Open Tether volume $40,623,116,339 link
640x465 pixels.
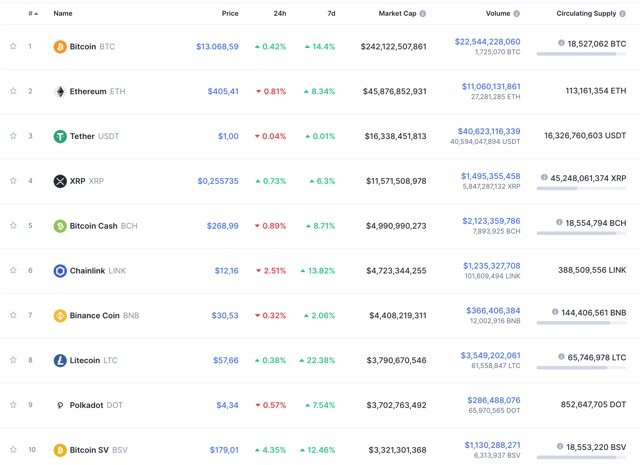point(489,131)
